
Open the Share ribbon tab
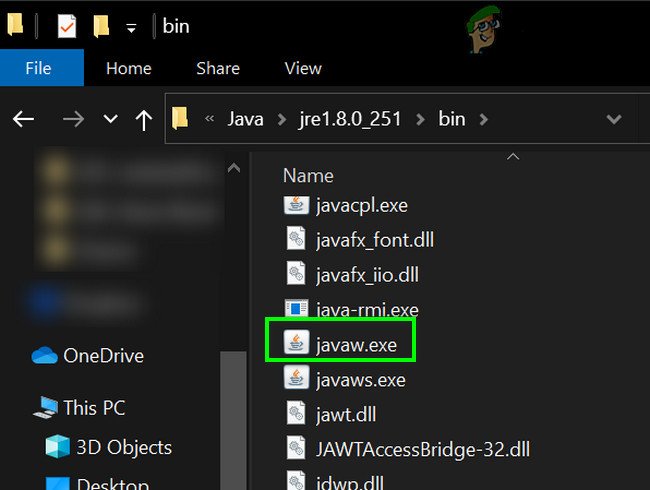coord(218,68)
